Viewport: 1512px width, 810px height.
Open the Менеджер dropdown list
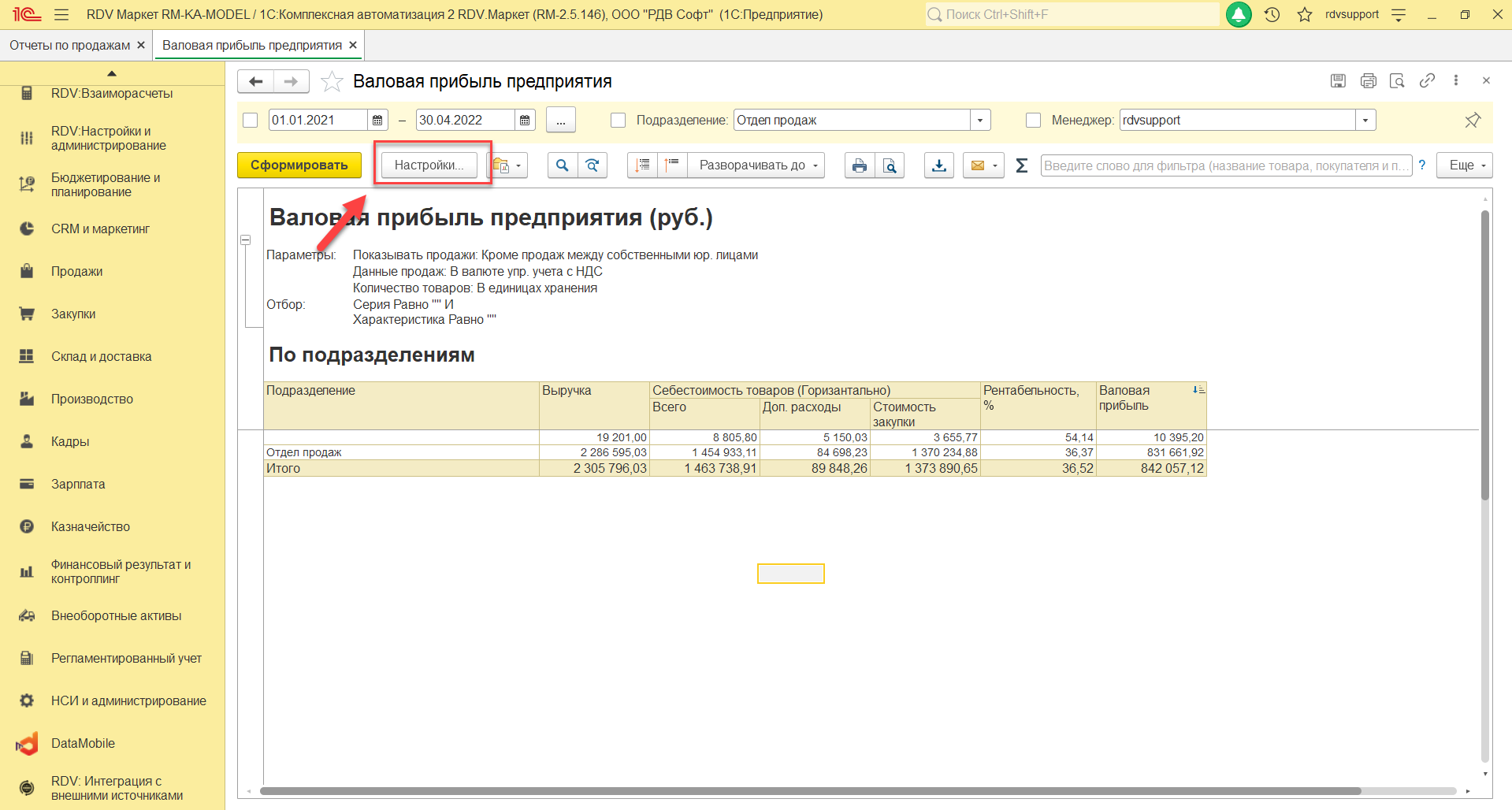tap(1365, 121)
